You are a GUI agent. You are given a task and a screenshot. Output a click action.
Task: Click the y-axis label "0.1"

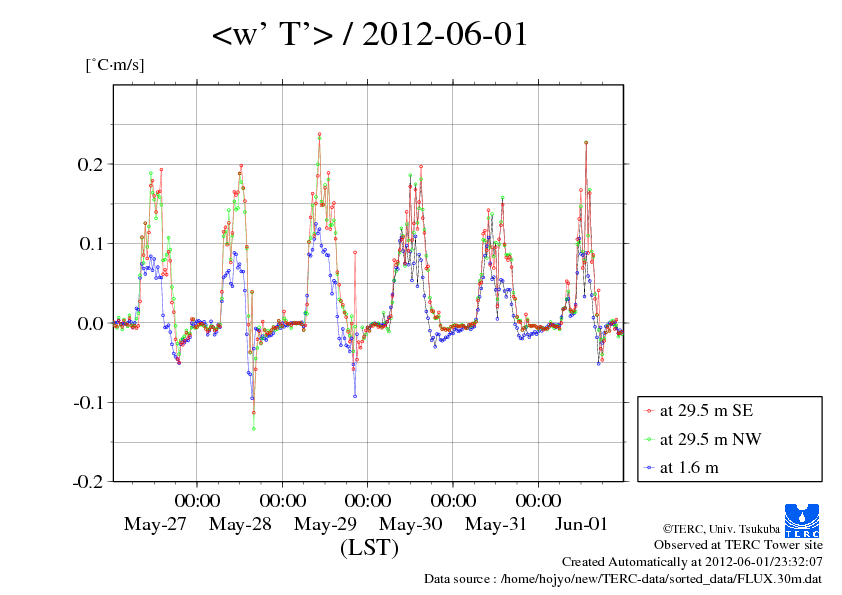(91, 244)
